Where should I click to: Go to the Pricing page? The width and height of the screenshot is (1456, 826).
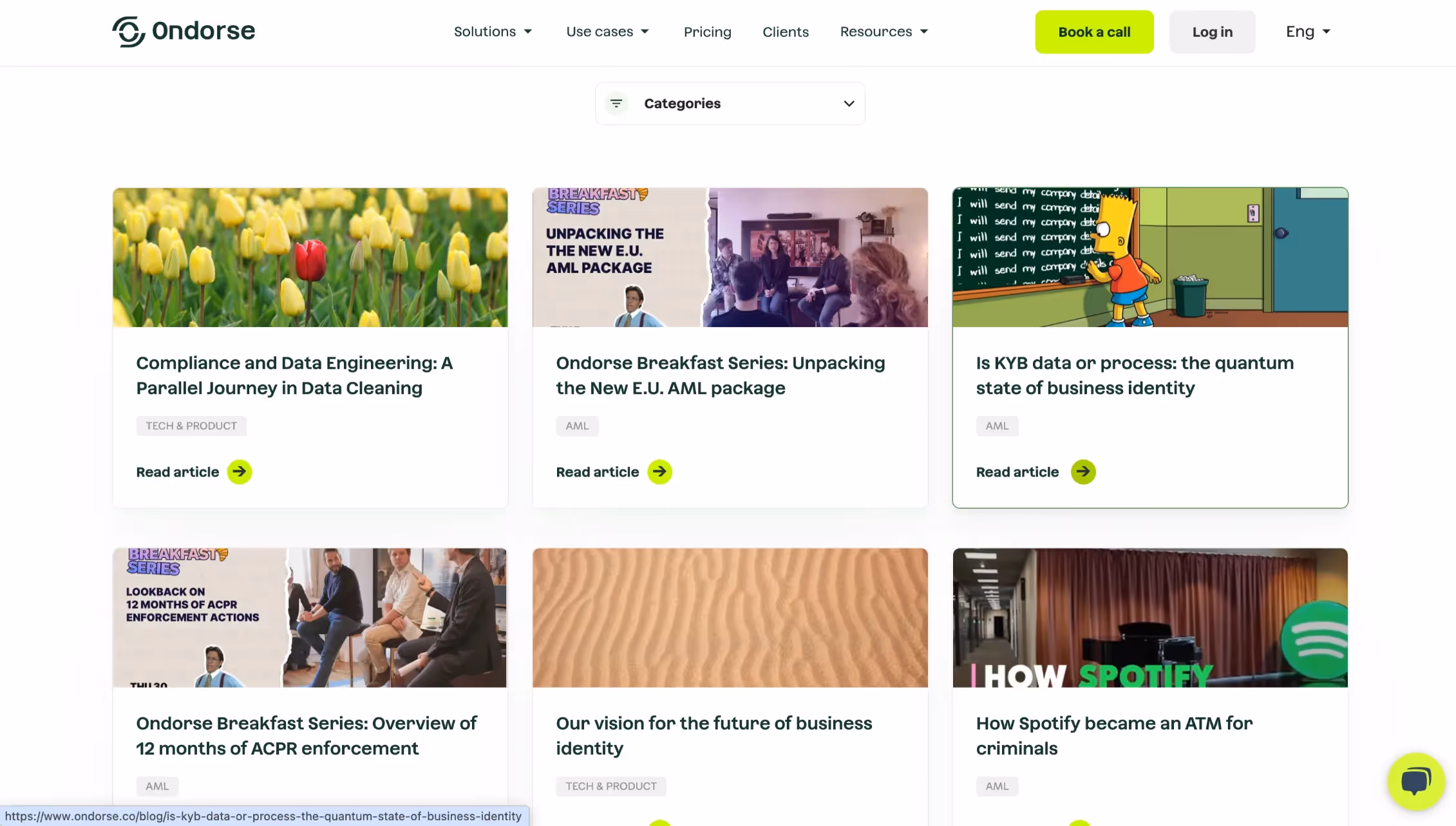coord(707,32)
